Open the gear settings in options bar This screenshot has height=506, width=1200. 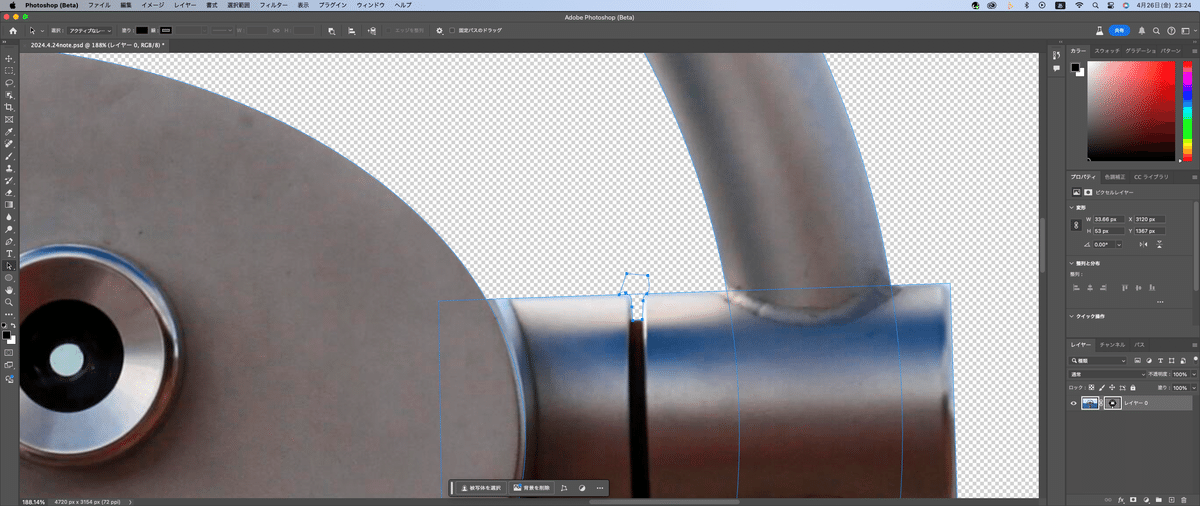[x=439, y=31]
